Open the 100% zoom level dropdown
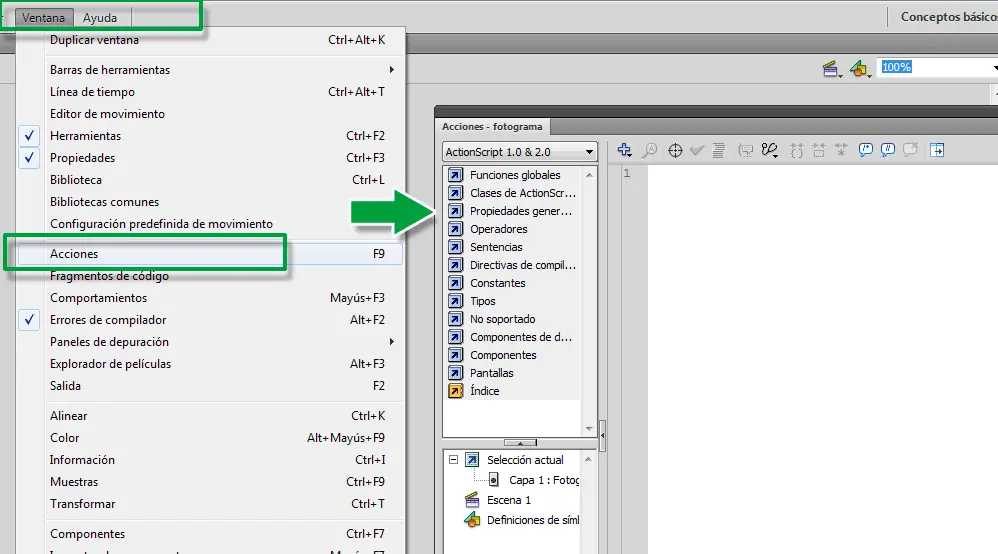998x554 pixels. (995, 67)
